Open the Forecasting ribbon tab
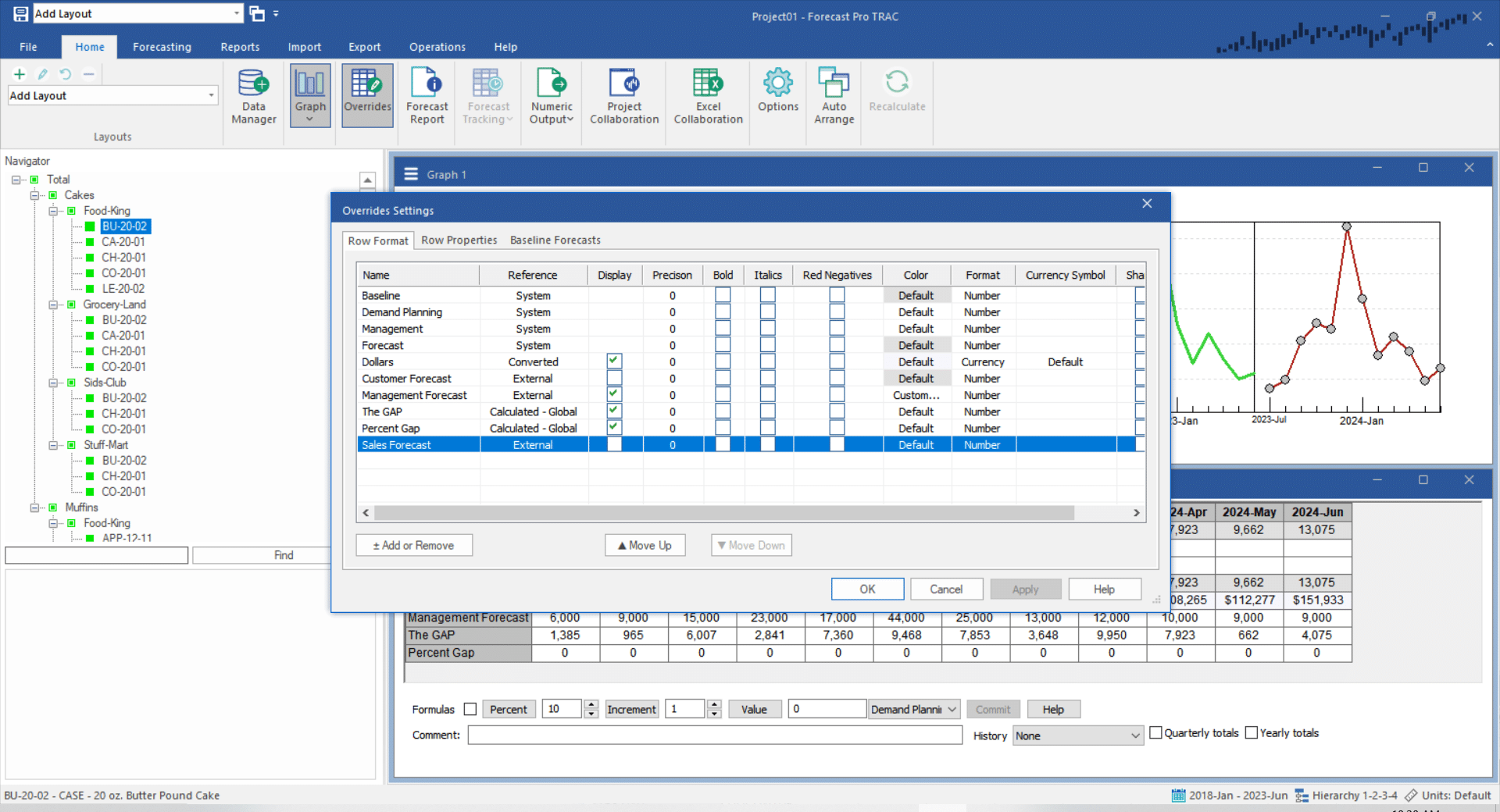This screenshot has width=1500, height=812. (162, 47)
